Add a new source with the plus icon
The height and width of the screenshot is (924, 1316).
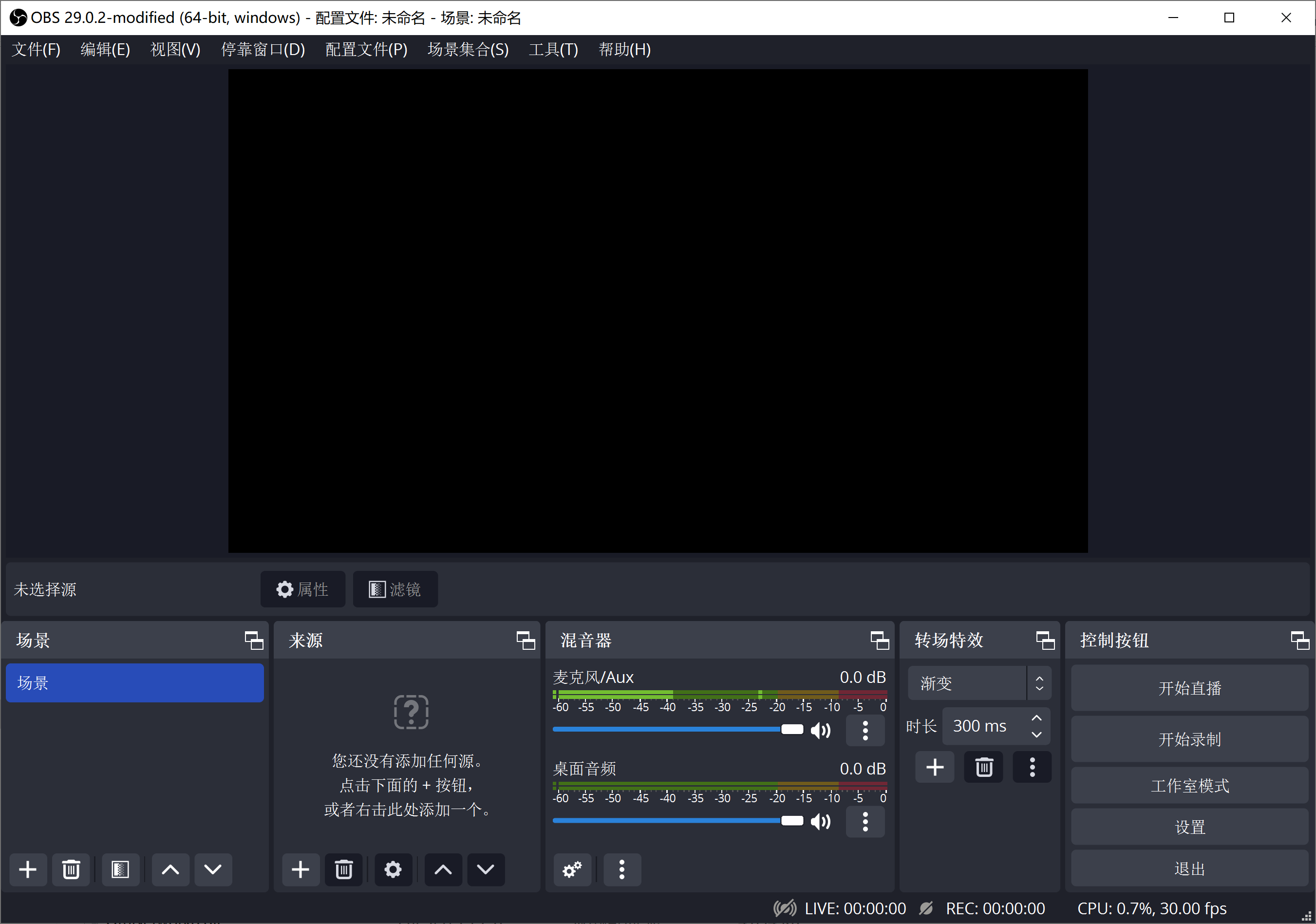(x=301, y=869)
